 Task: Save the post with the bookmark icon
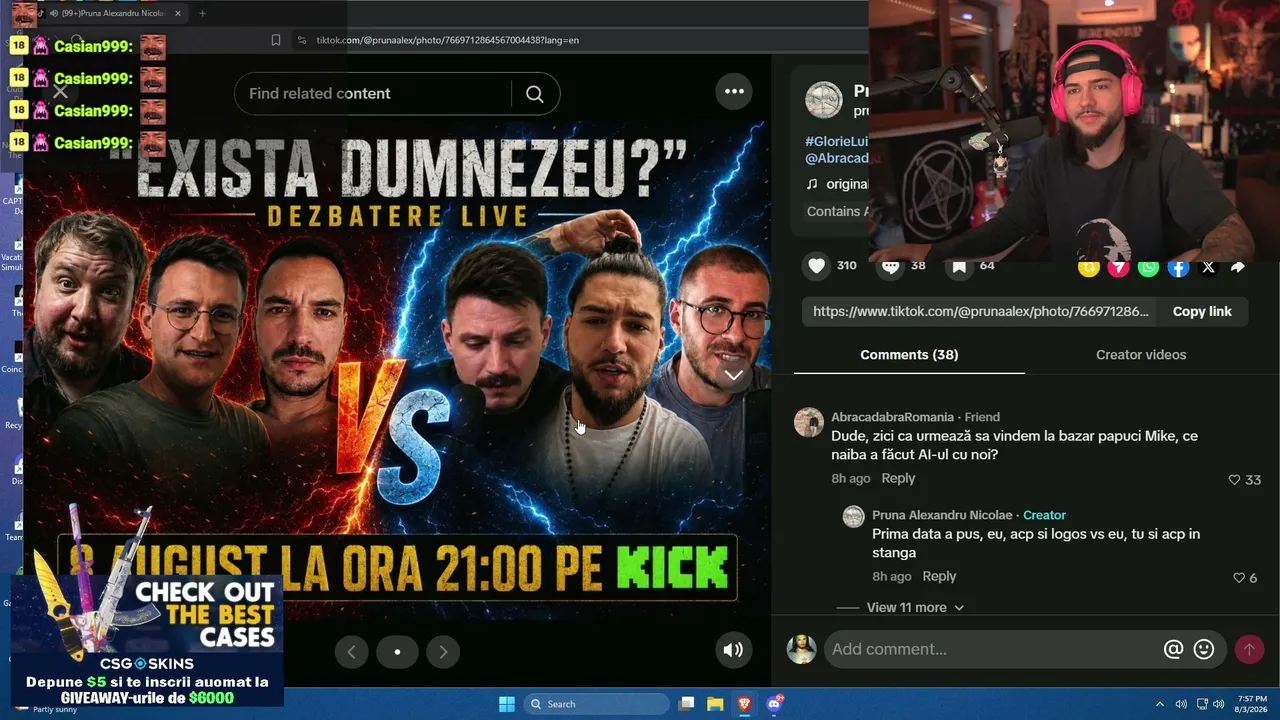pyautogui.click(x=959, y=266)
